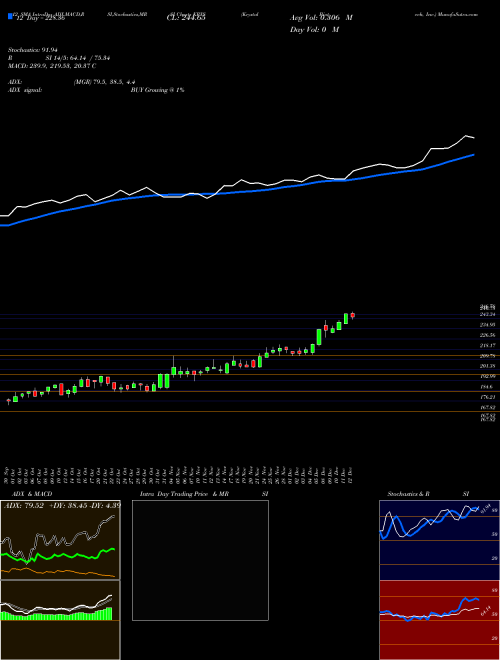This screenshot has height=660, width=500.
Task: Click the 'BUY Growing @ 1%' signal text
Action: pos(157,90)
